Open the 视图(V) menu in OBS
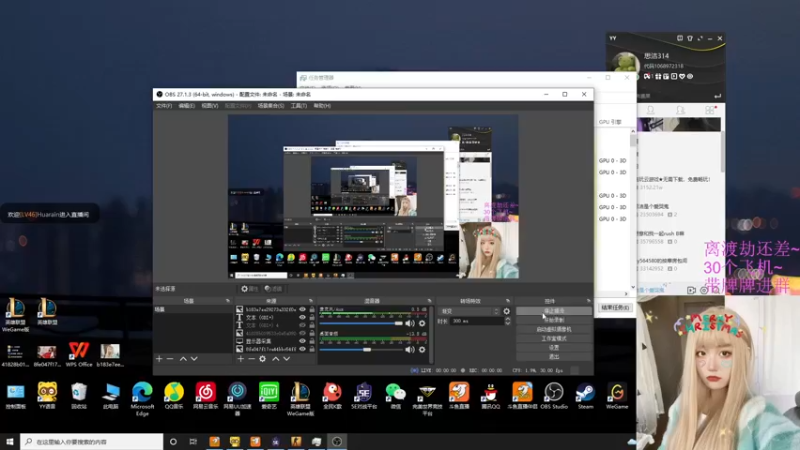Viewport: 800px width, 450px height. (x=210, y=106)
